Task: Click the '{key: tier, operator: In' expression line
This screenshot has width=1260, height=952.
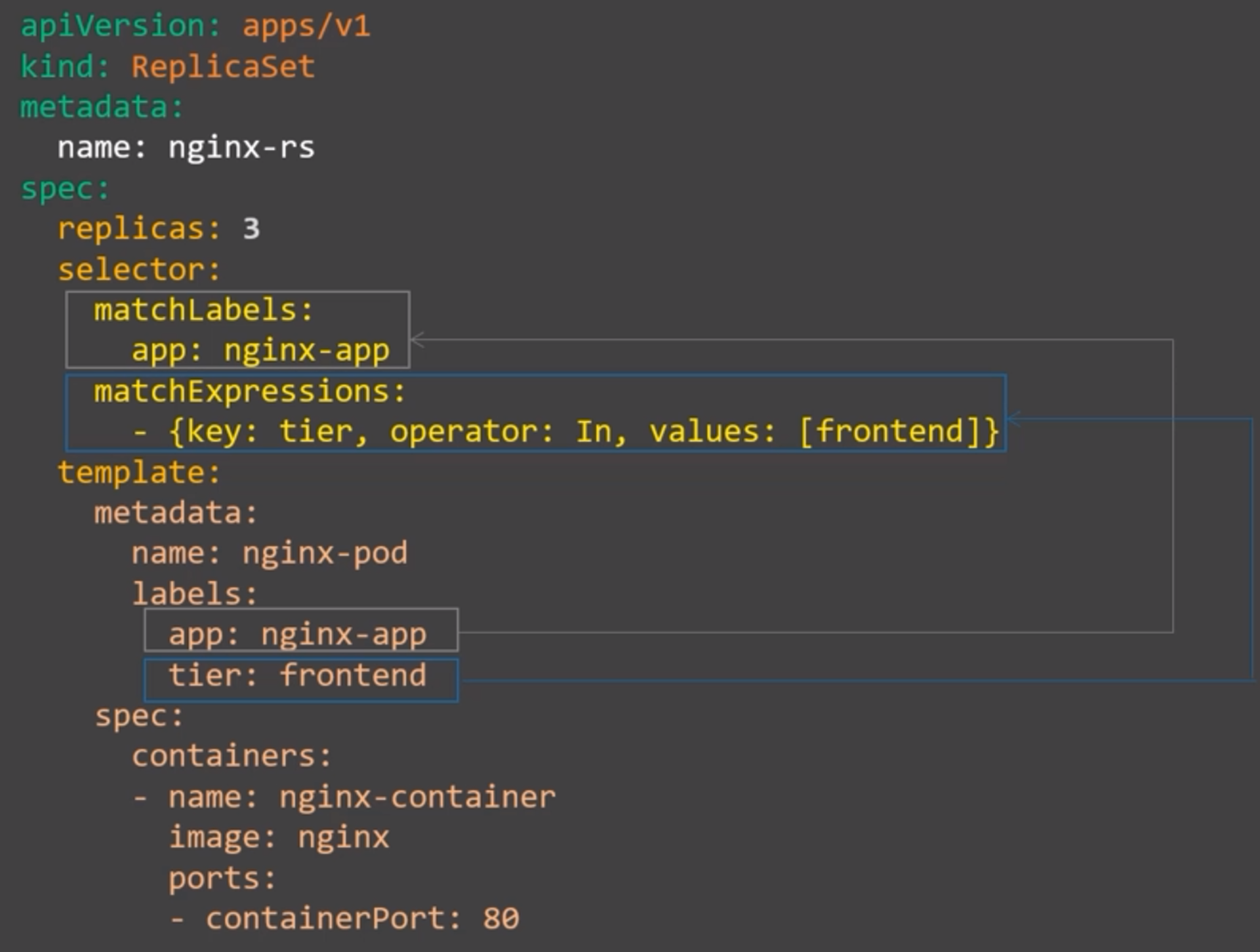Action: coord(565,432)
